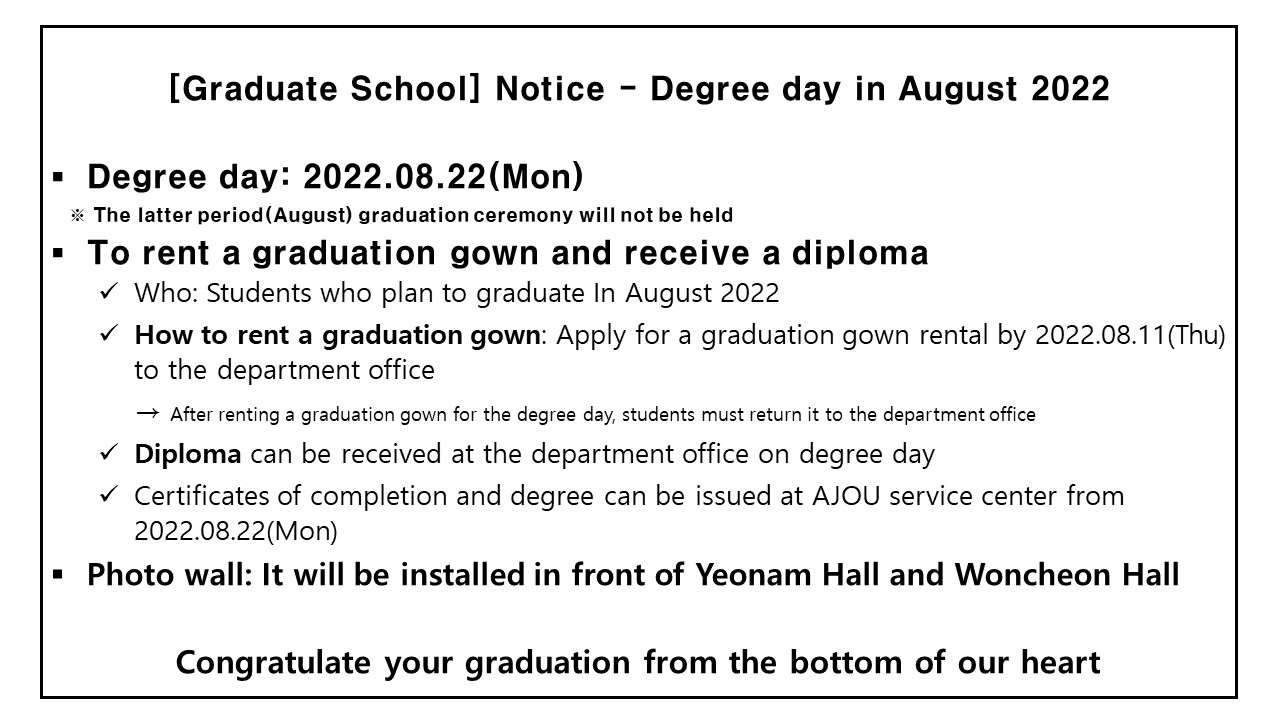Click the note about ceremony not held
The width and height of the screenshot is (1280, 720).
(414, 215)
